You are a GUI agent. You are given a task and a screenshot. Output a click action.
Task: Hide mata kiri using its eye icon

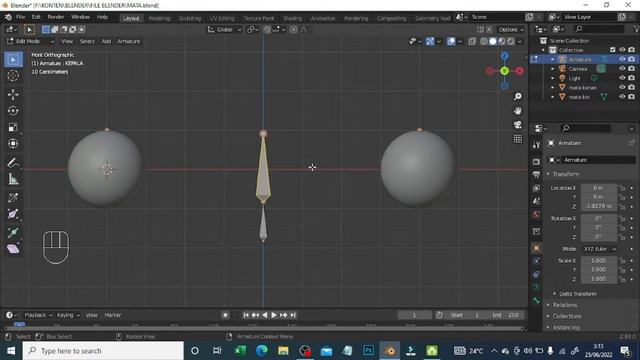[x=622, y=97]
